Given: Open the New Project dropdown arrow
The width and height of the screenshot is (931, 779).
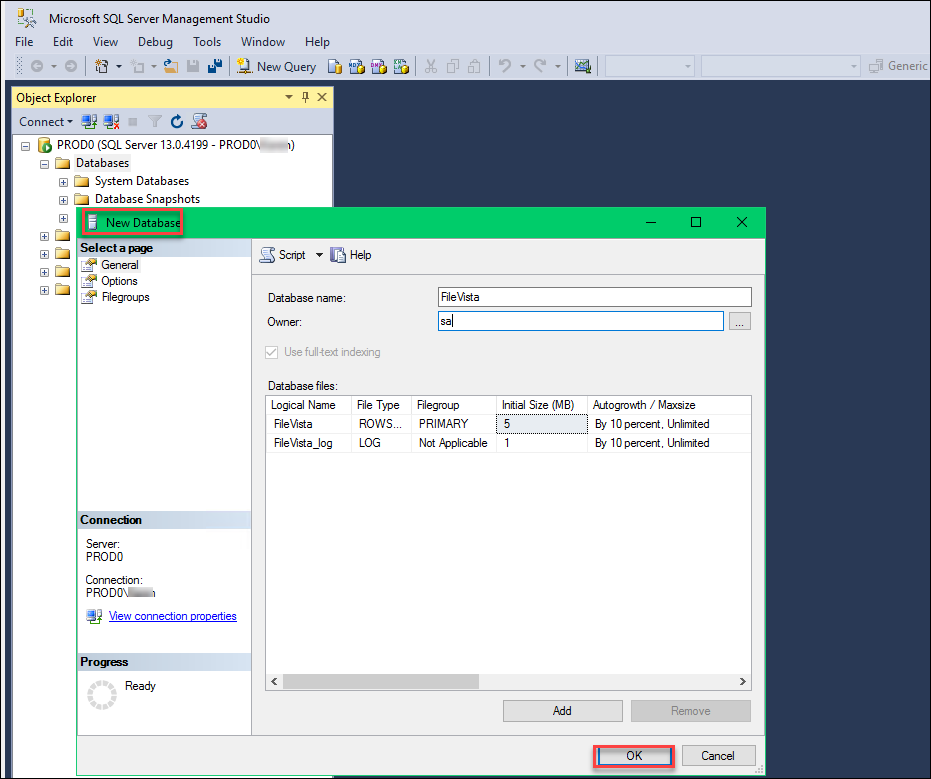Looking at the screenshot, I should click(119, 66).
